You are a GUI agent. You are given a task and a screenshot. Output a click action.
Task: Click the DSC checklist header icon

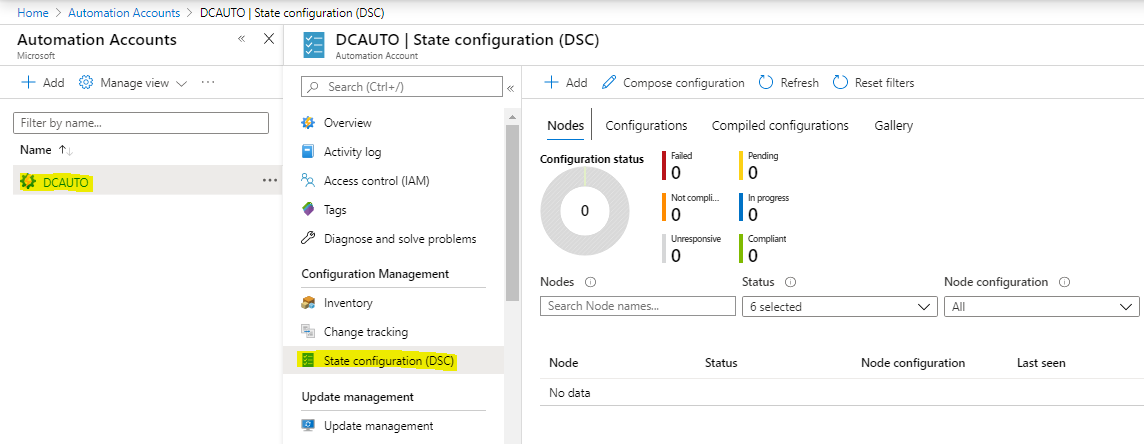314,44
